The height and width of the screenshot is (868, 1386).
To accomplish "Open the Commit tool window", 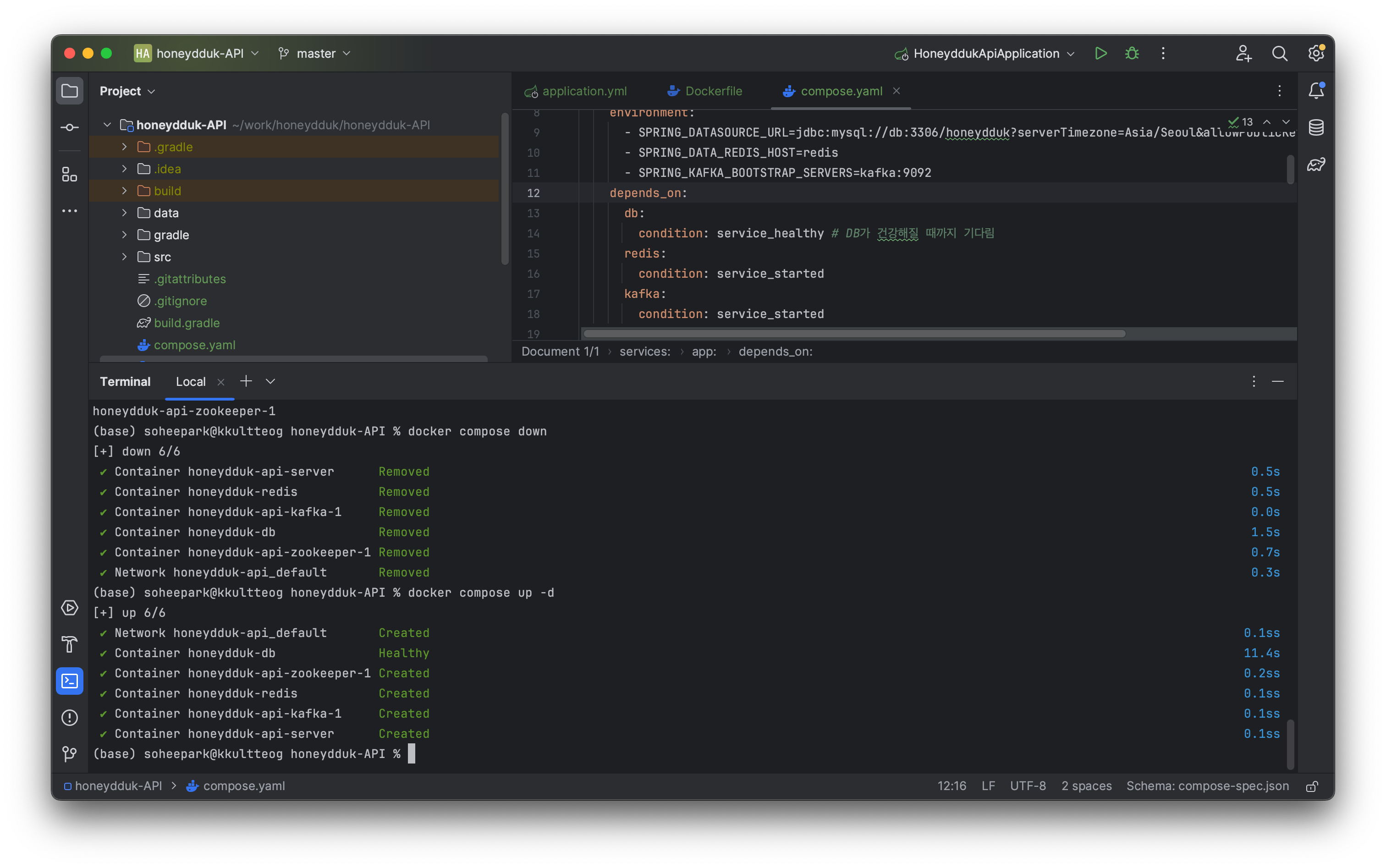I will point(70,127).
